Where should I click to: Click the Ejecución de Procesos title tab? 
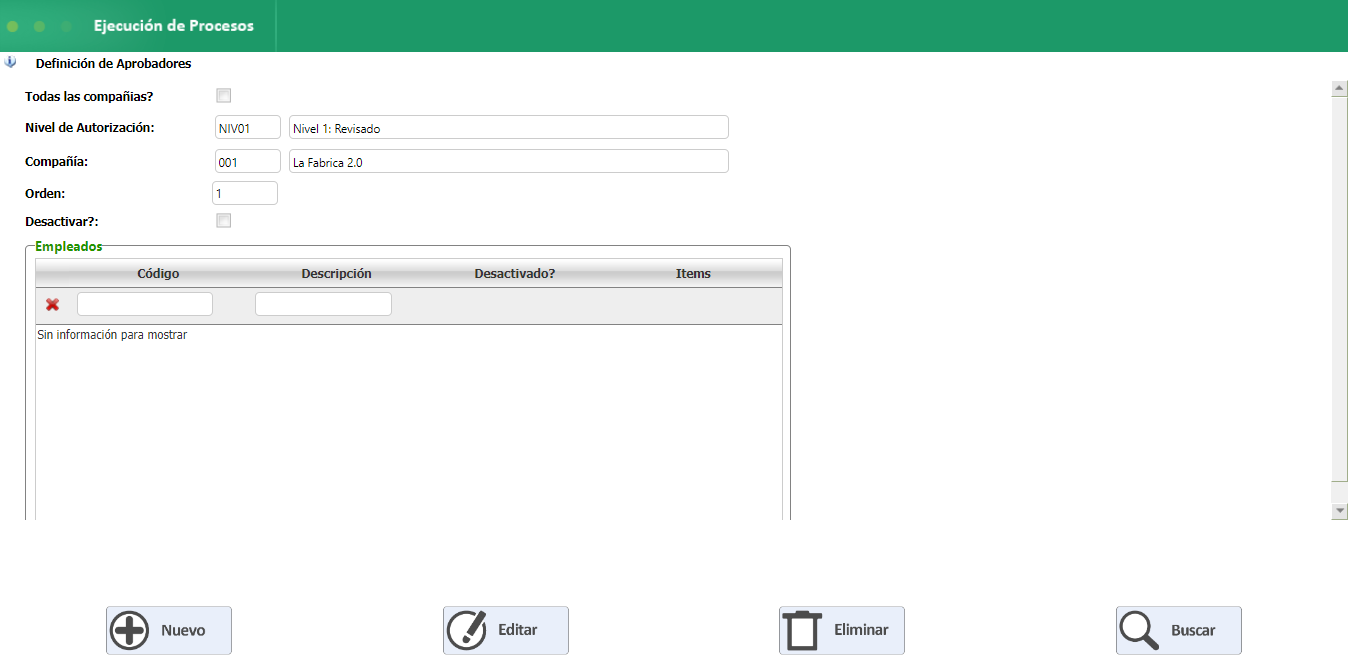[x=174, y=26]
